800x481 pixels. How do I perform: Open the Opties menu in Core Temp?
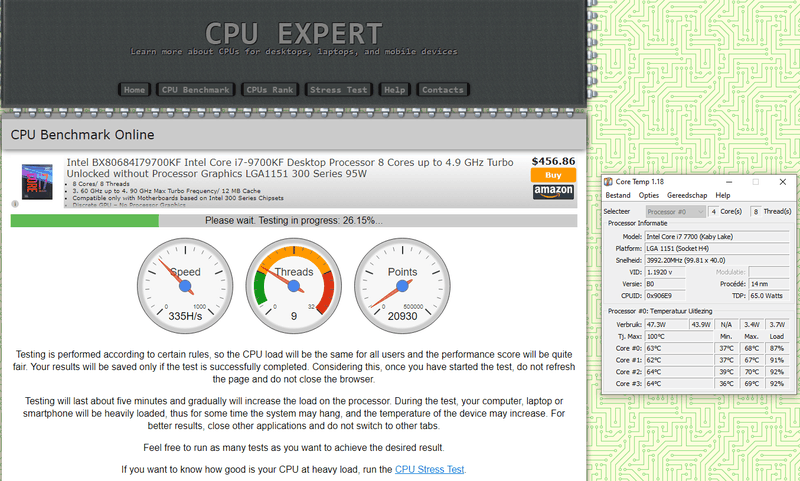648,195
